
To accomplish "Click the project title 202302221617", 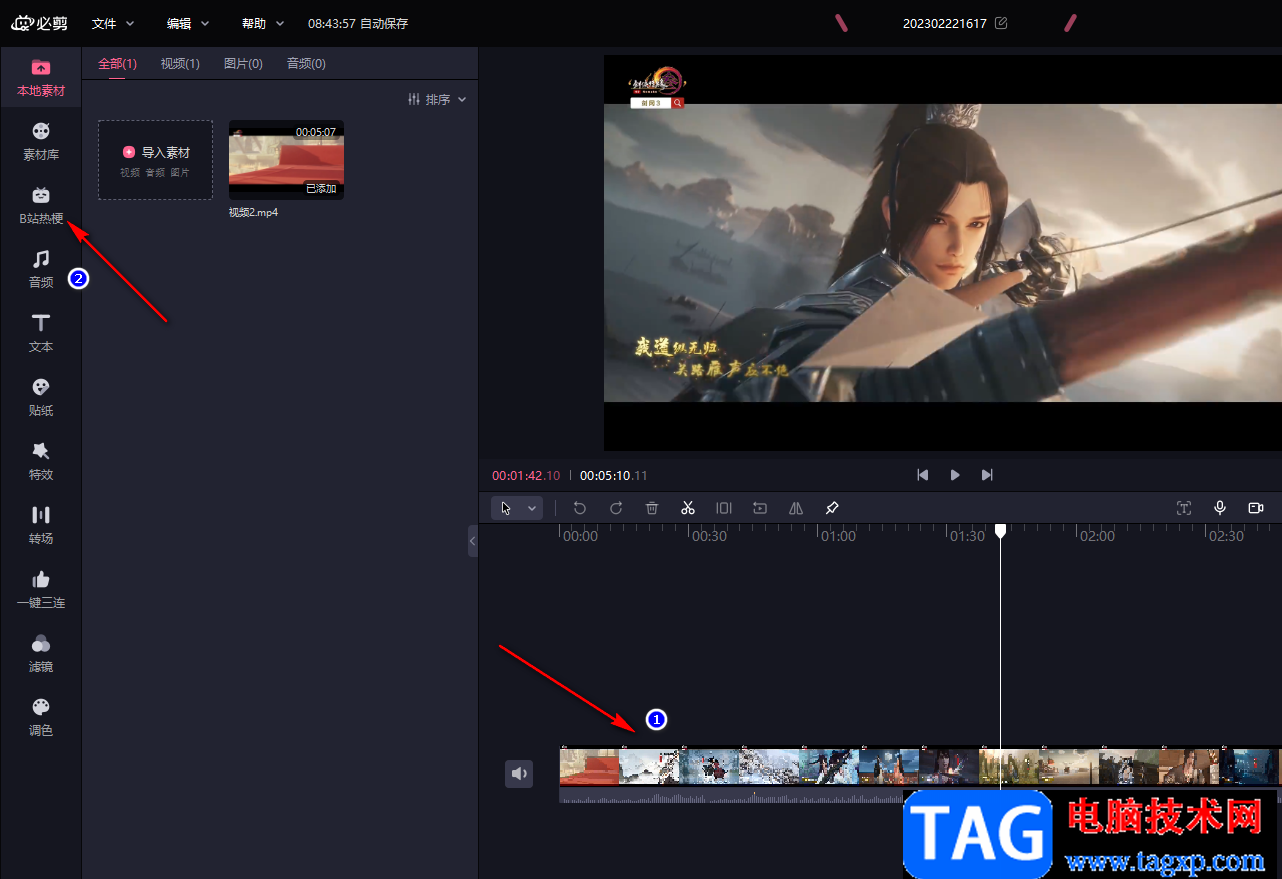I will (x=945, y=23).
